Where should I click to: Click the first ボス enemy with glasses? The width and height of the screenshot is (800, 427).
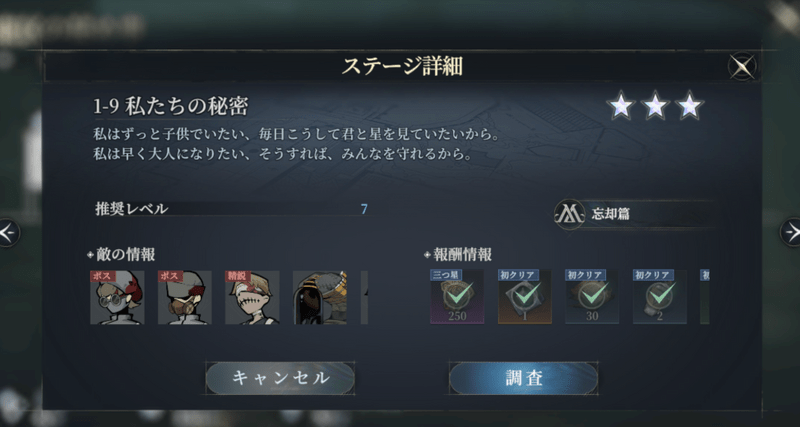(x=117, y=297)
